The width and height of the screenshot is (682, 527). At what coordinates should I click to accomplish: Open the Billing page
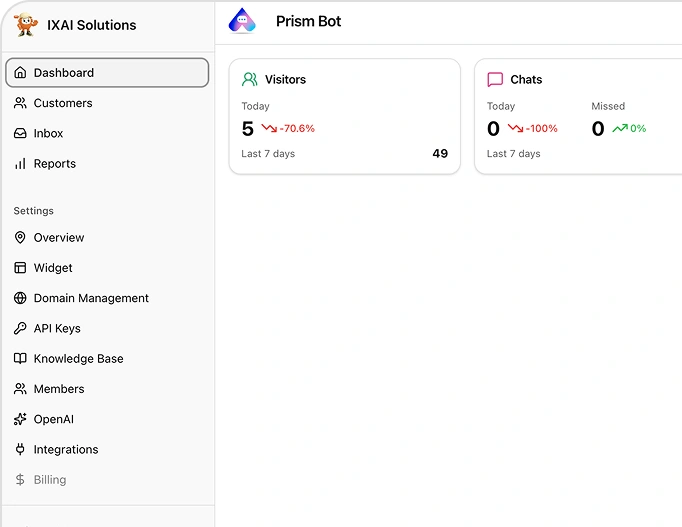(x=107, y=479)
